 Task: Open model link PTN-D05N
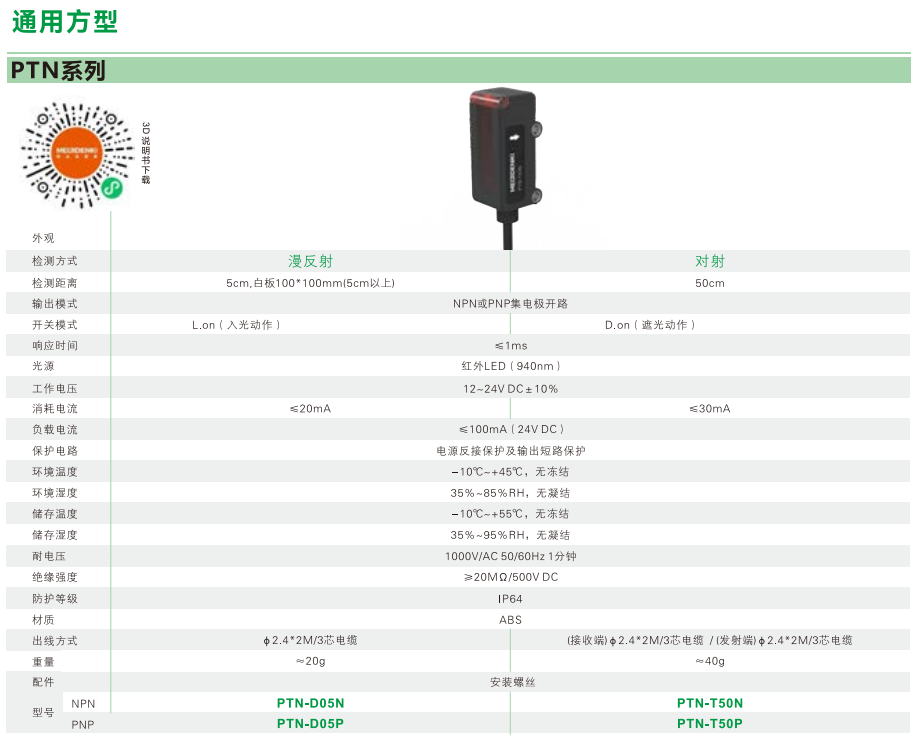coord(310,703)
